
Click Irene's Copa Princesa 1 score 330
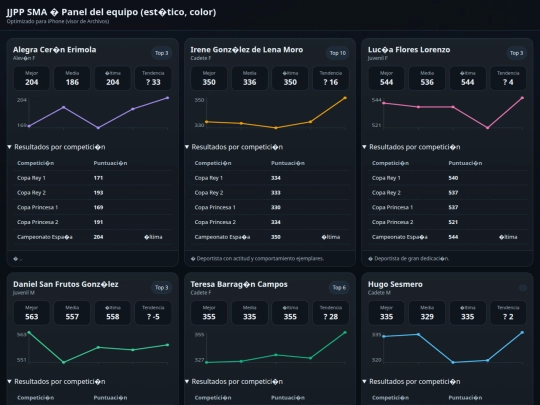point(276,207)
